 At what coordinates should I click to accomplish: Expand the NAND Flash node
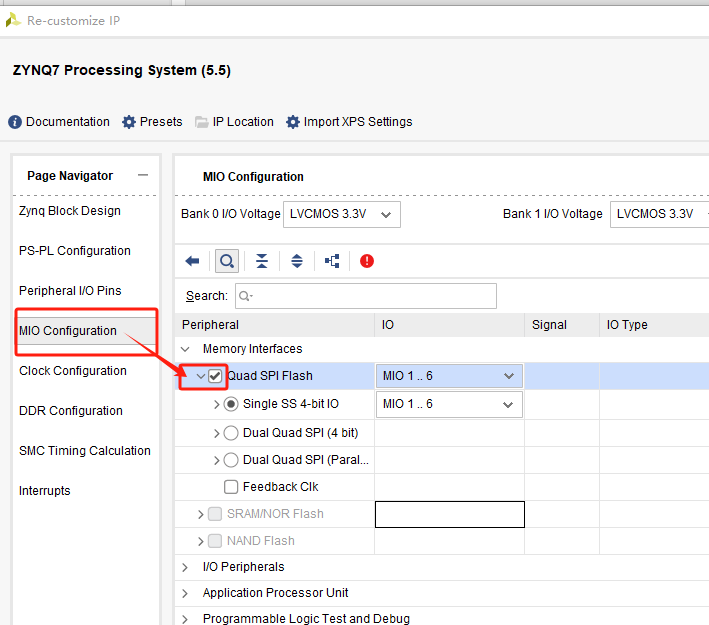201,541
